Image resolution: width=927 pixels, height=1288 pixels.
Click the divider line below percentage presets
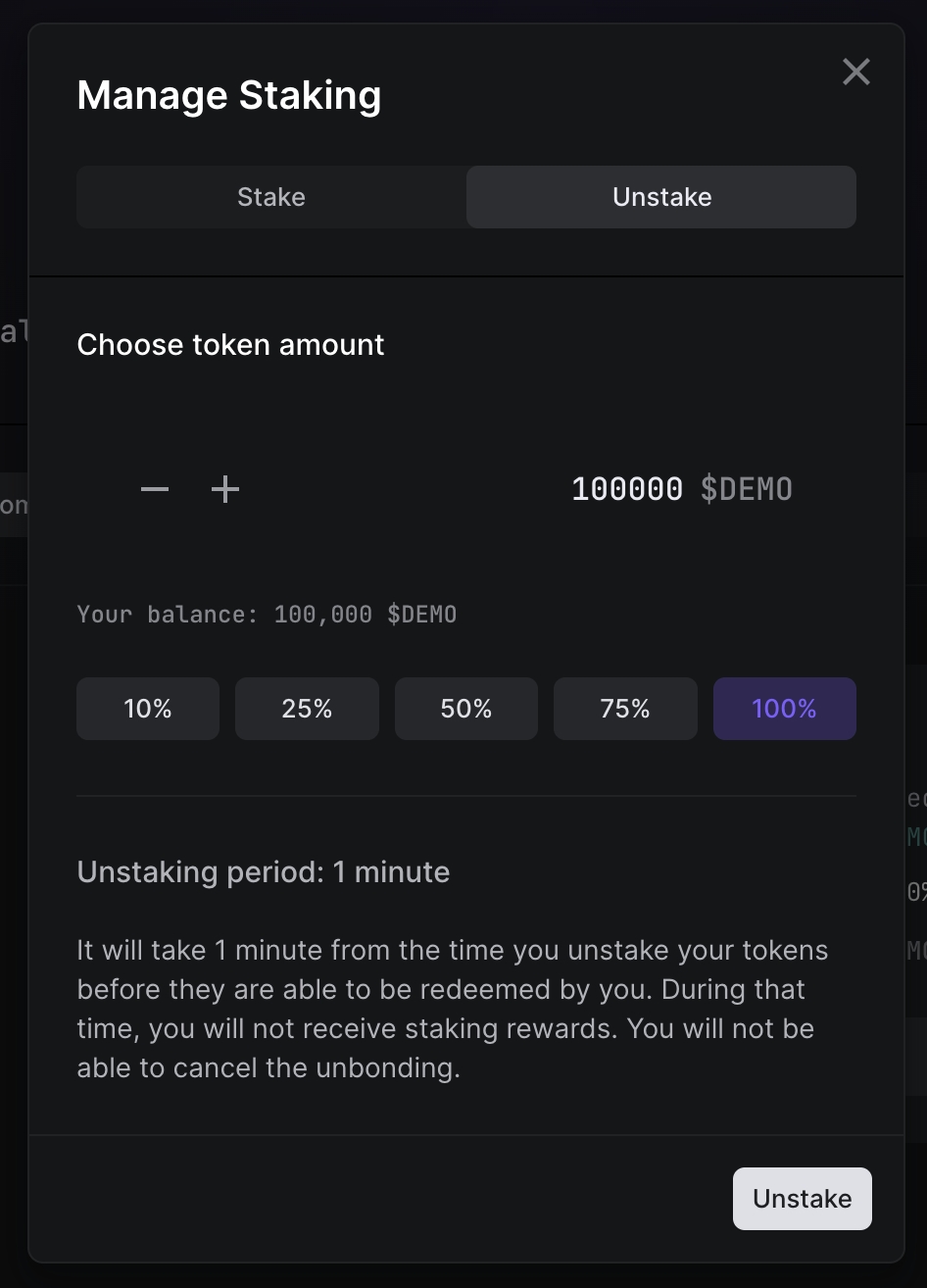click(466, 796)
